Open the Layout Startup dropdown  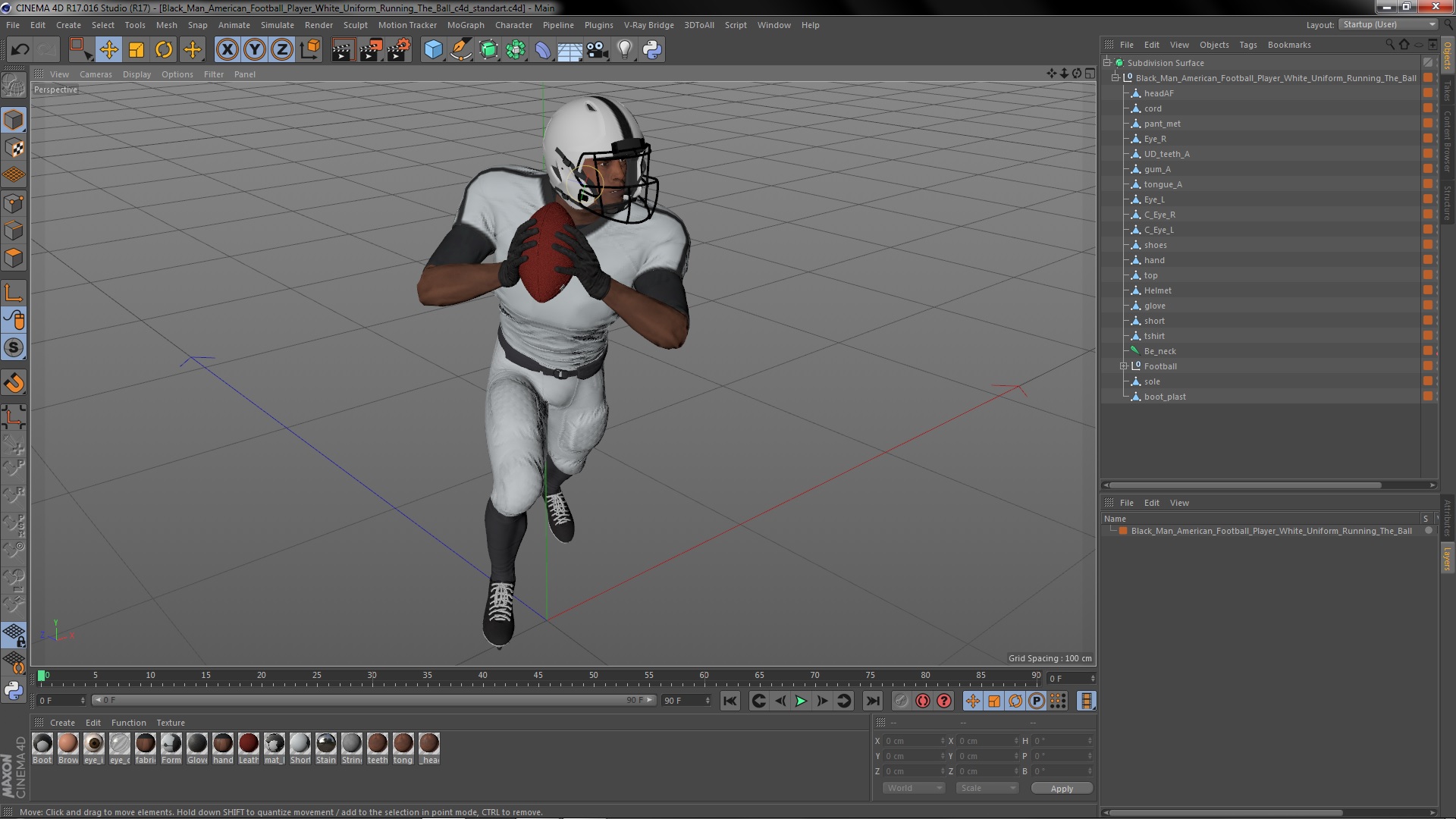[1388, 24]
